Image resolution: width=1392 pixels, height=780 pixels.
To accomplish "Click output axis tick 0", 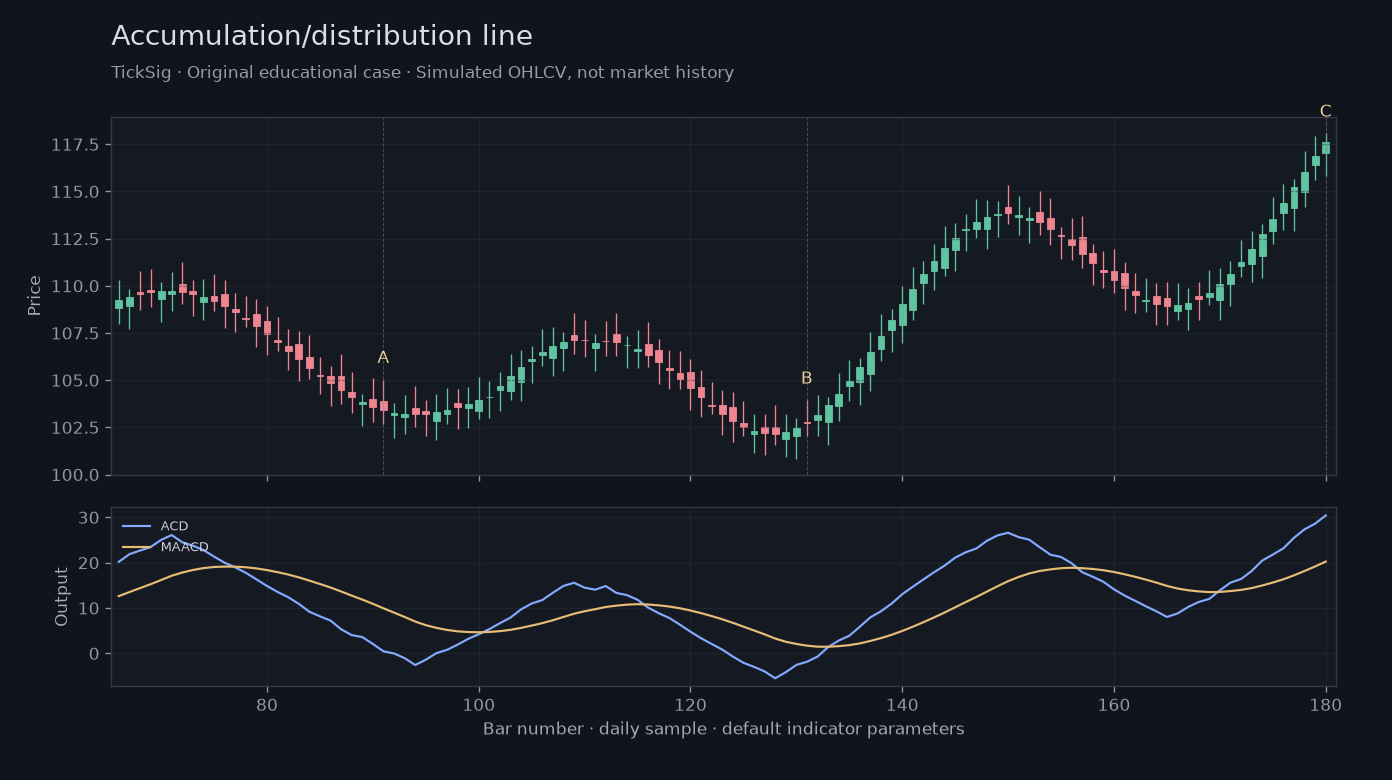I will 94,654.
